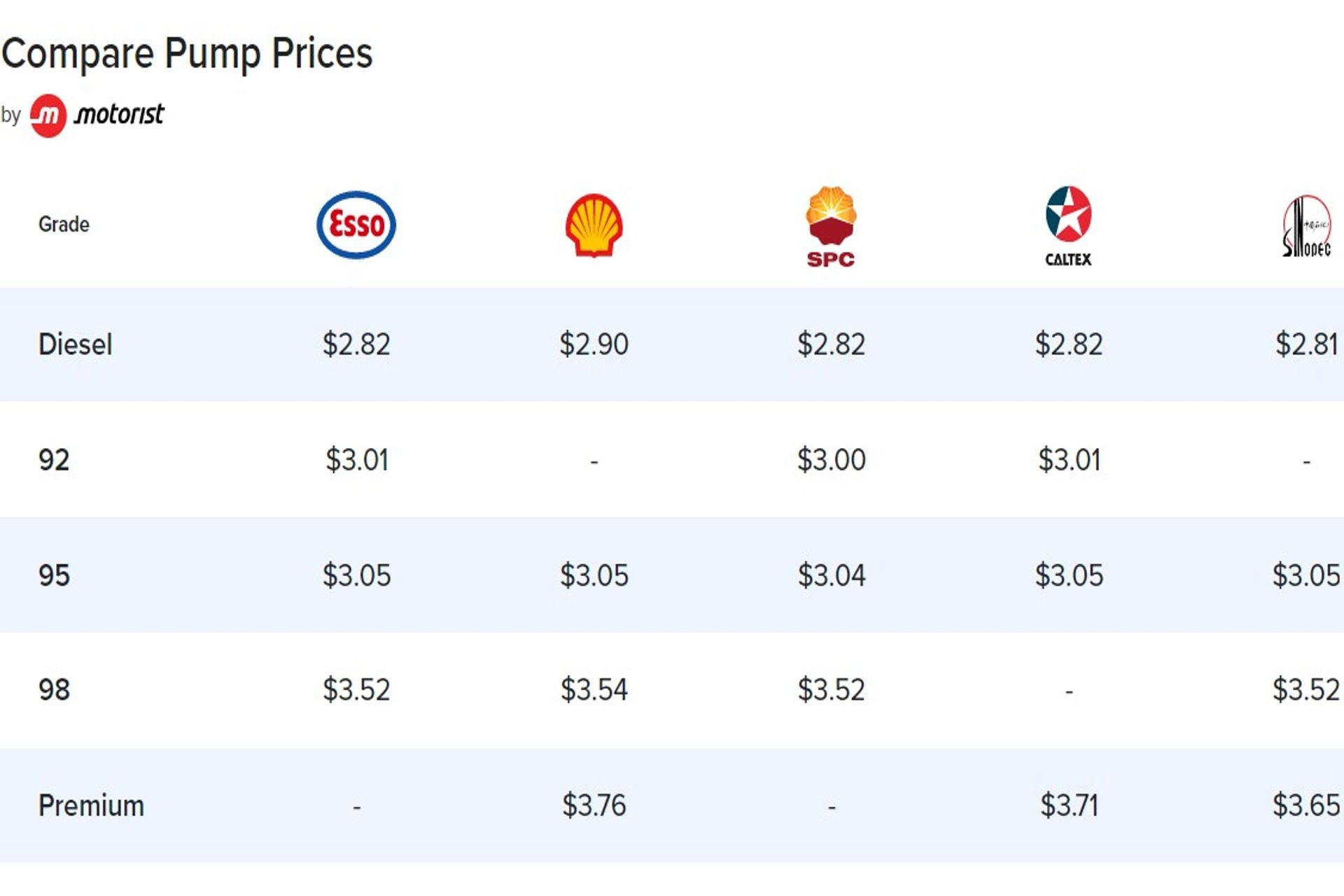The image size is (1344, 896).
Task: Click the Compare Pump Prices heading
Action: pyautogui.click(x=187, y=53)
